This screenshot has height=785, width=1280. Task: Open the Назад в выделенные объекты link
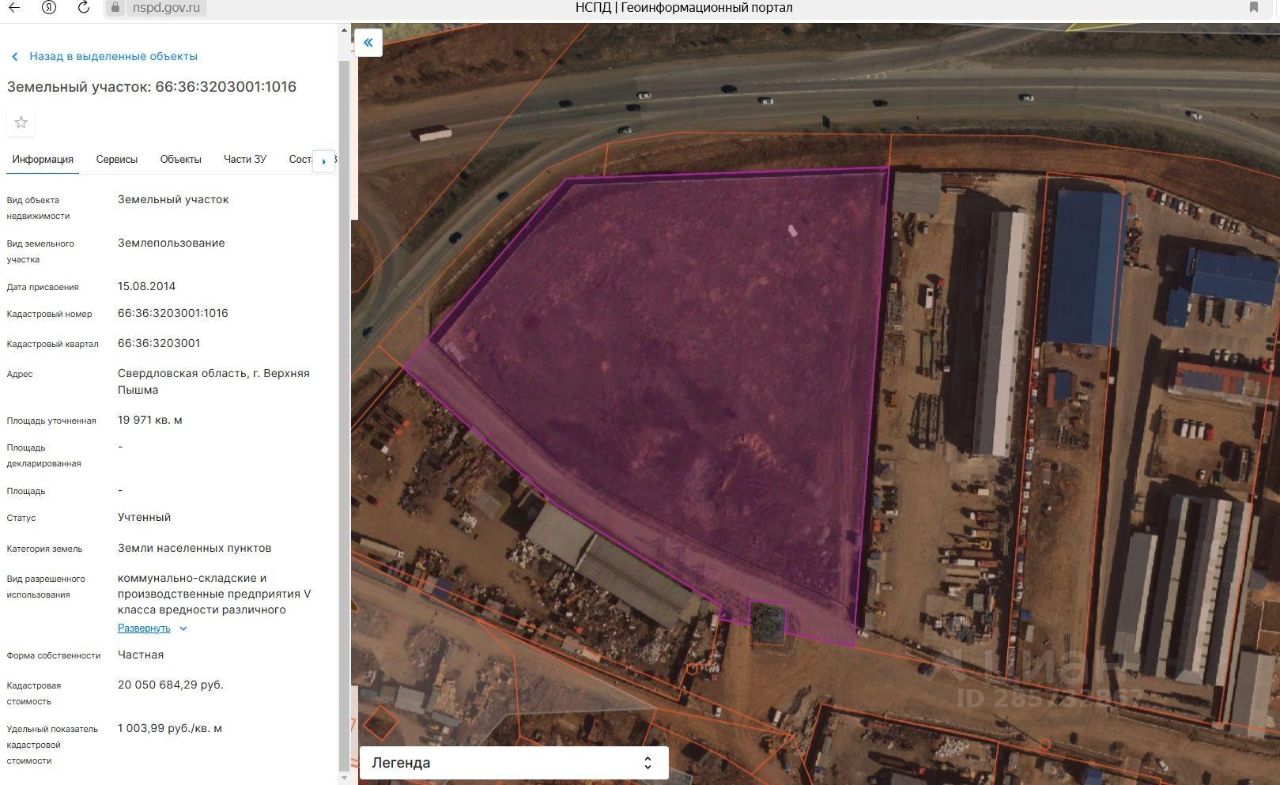tap(113, 57)
